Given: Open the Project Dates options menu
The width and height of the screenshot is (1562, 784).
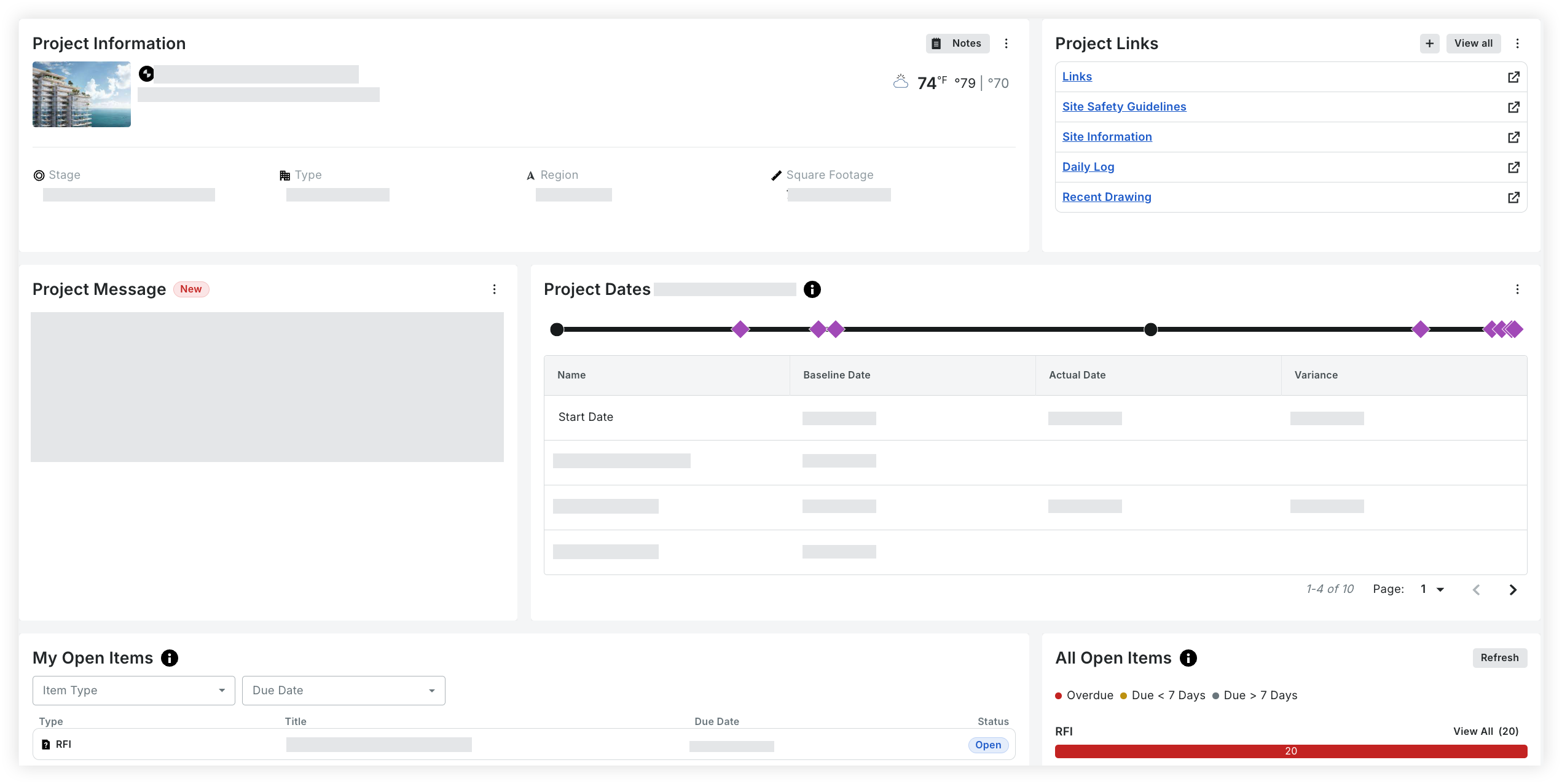Looking at the screenshot, I should pos(1518,289).
